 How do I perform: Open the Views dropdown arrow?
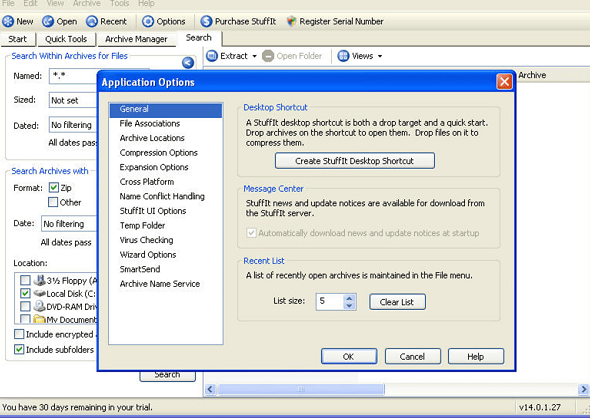pos(380,56)
